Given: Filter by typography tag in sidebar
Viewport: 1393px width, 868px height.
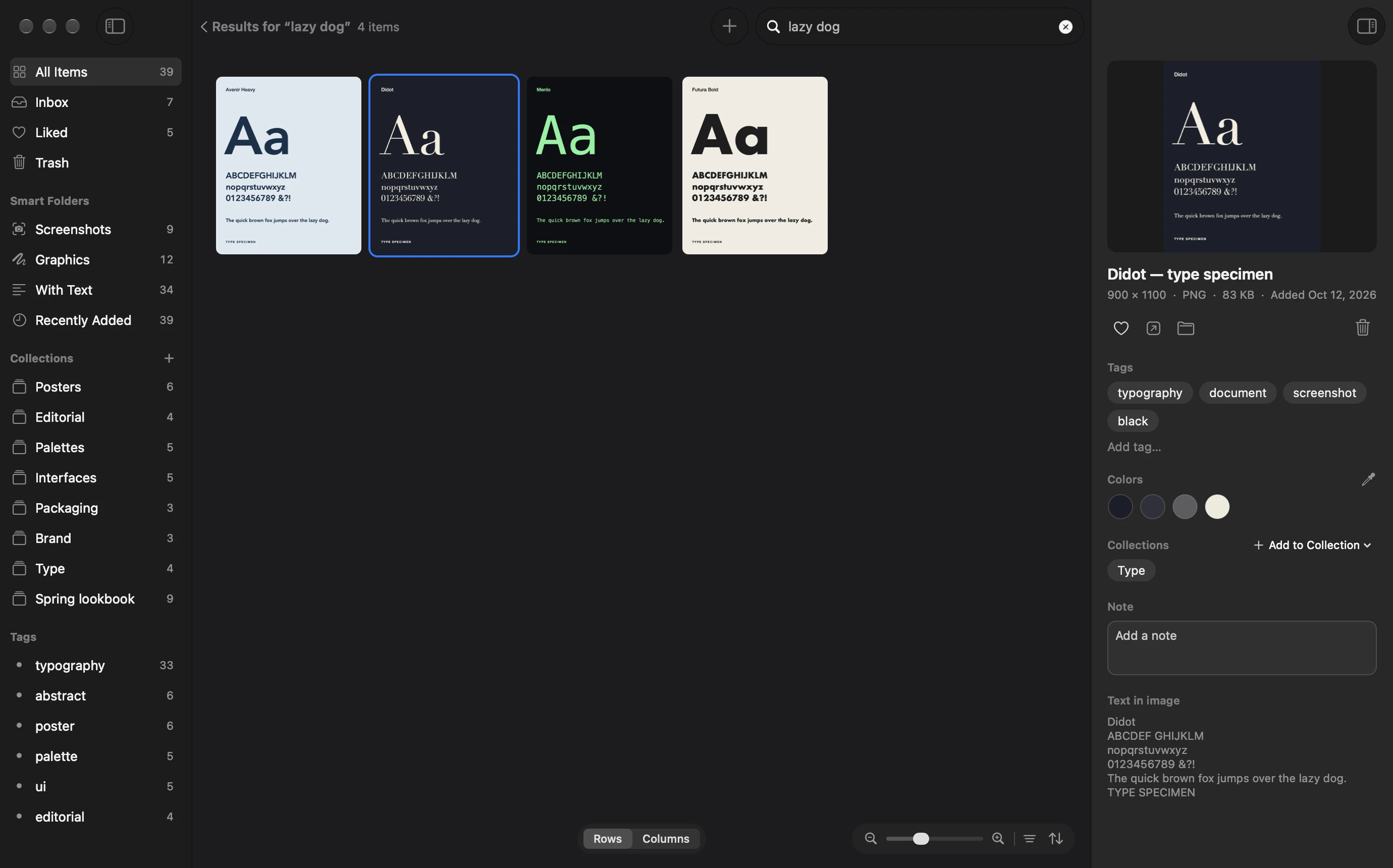Looking at the screenshot, I should [96, 665].
